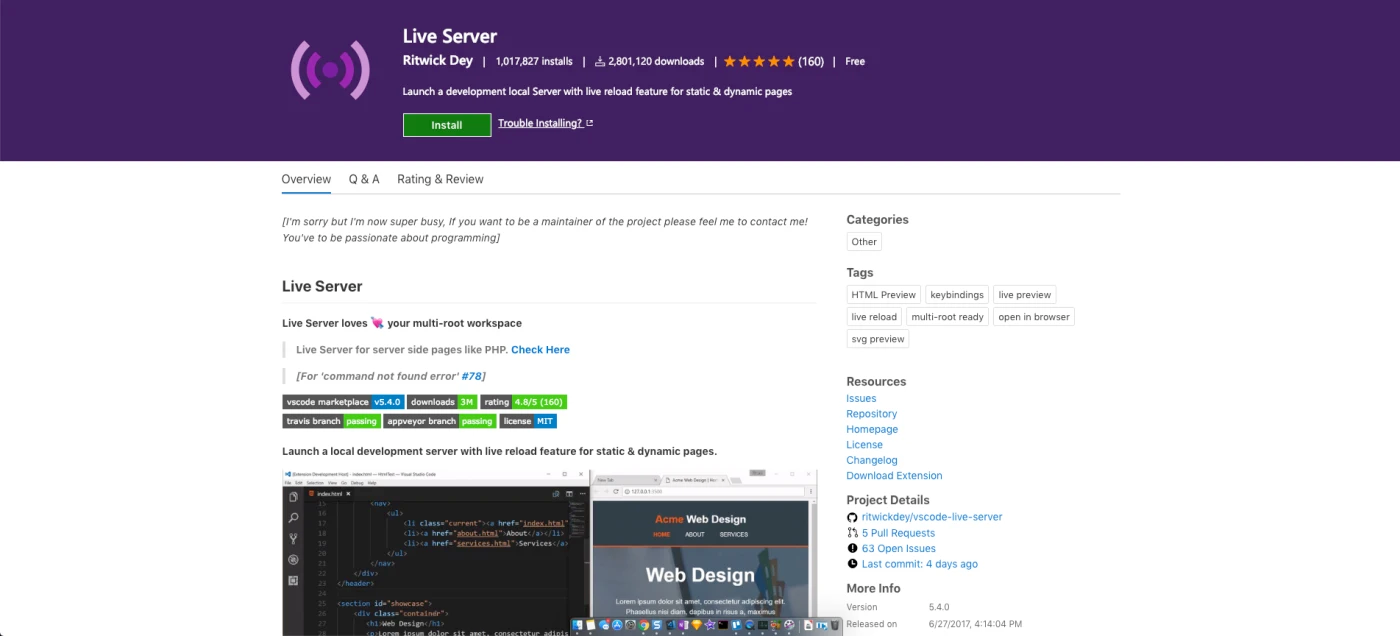Click the GitHub icon beside ritwickdey/vscode-live-server
1400x636 pixels.
point(852,517)
